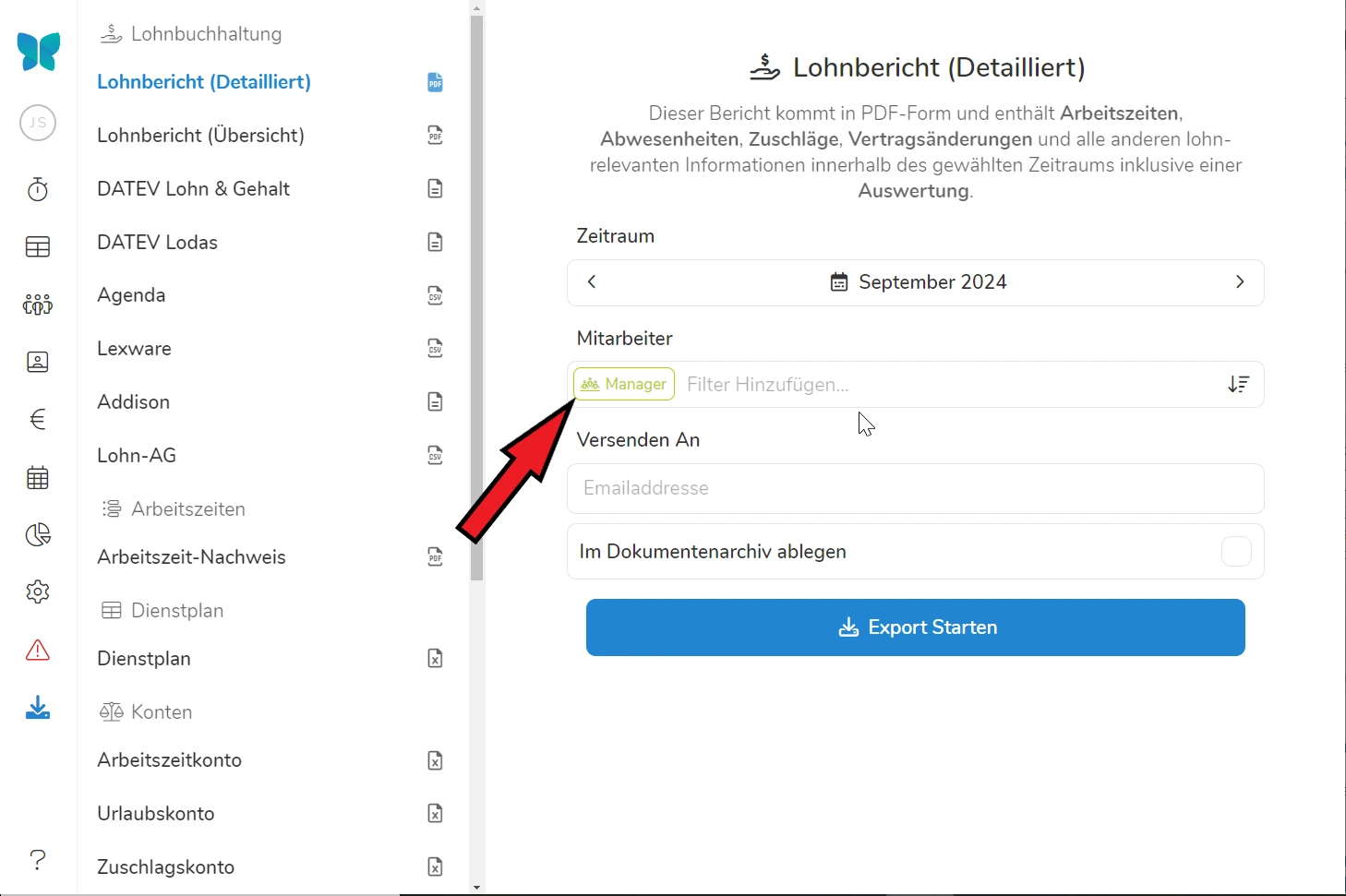Click the Manager filter tag
1346x896 pixels.
[624, 385]
